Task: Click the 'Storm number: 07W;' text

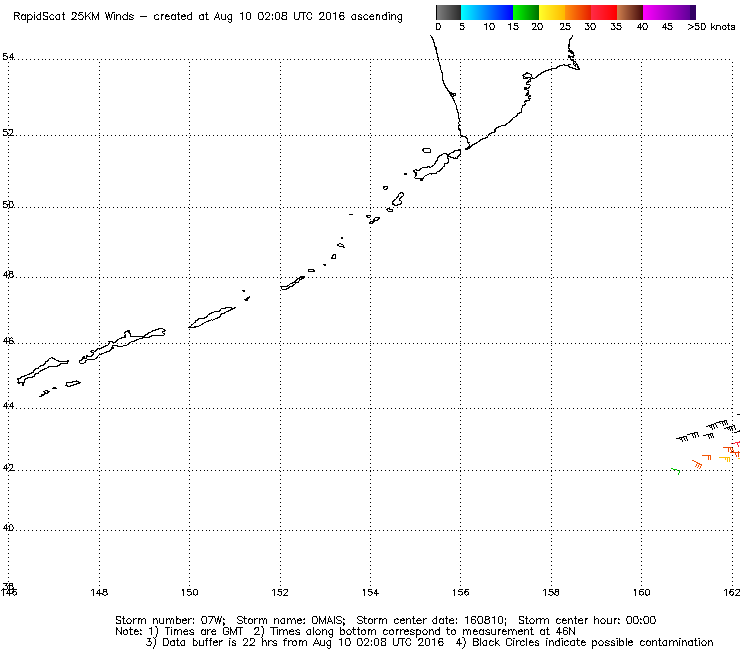Action: point(170,620)
